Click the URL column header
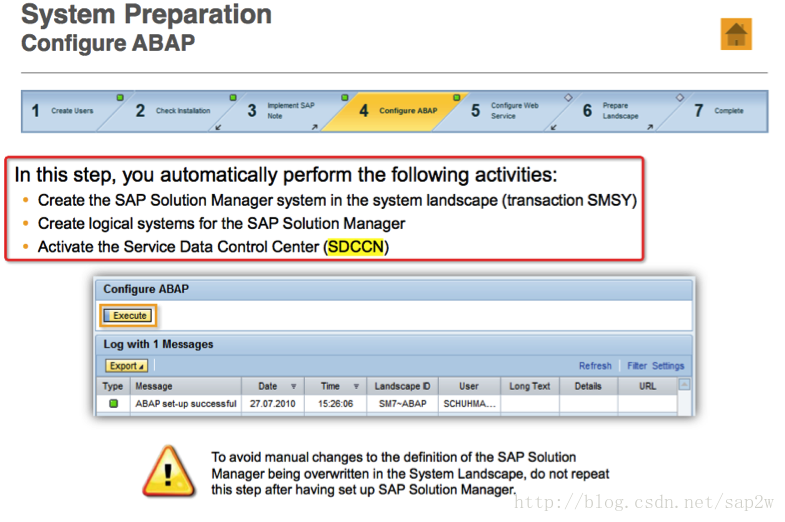This screenshot has width=785, height=522. click(x=647, y=386)
